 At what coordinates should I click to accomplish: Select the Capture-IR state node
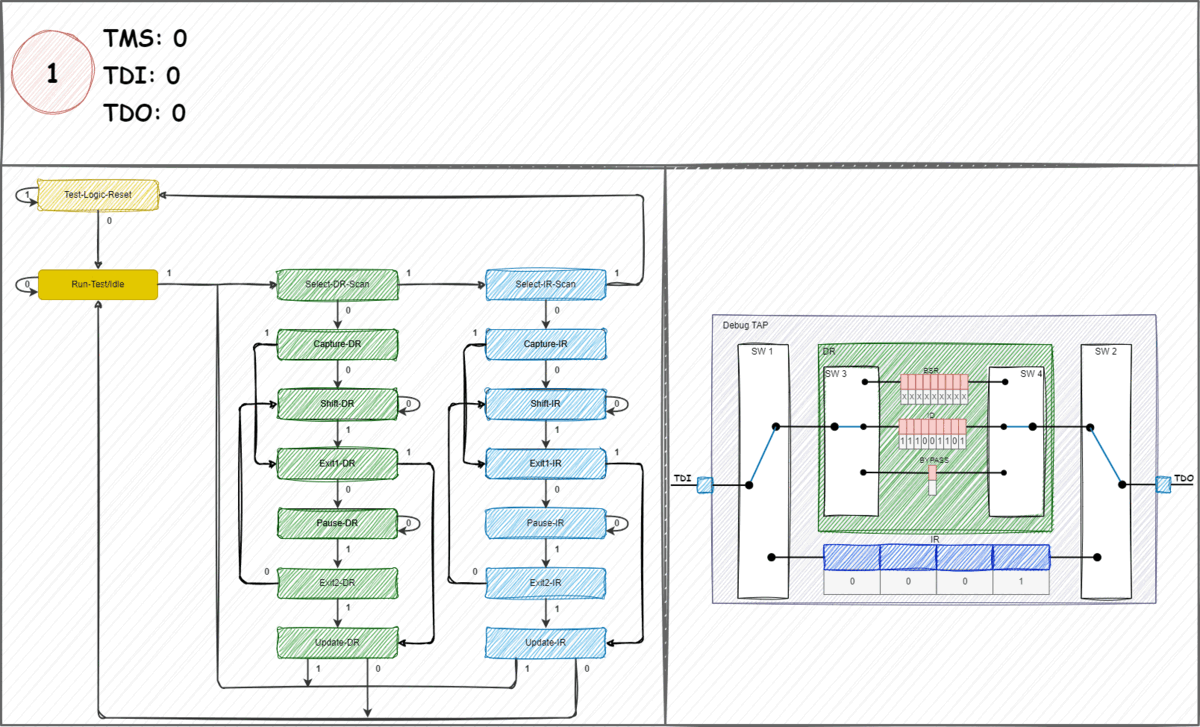(x=545, y=344)
